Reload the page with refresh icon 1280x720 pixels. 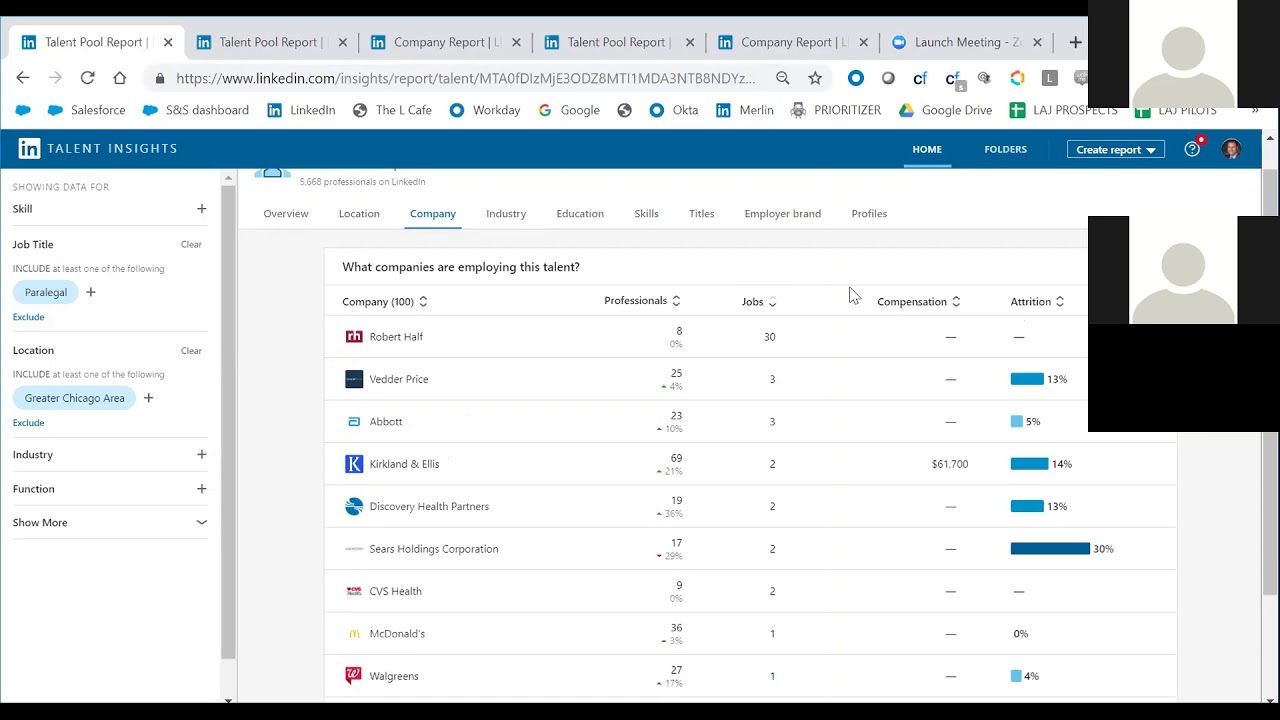87,78
